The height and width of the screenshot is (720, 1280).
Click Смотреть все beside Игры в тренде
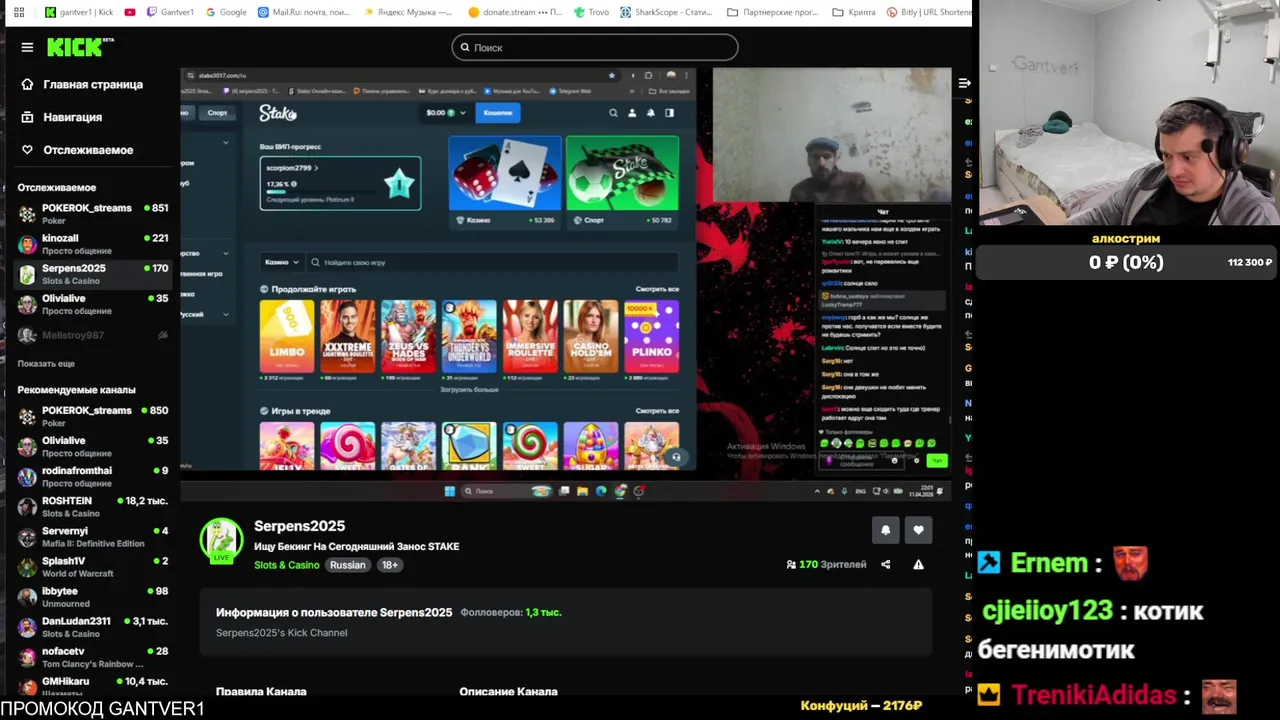coord(657,411)
